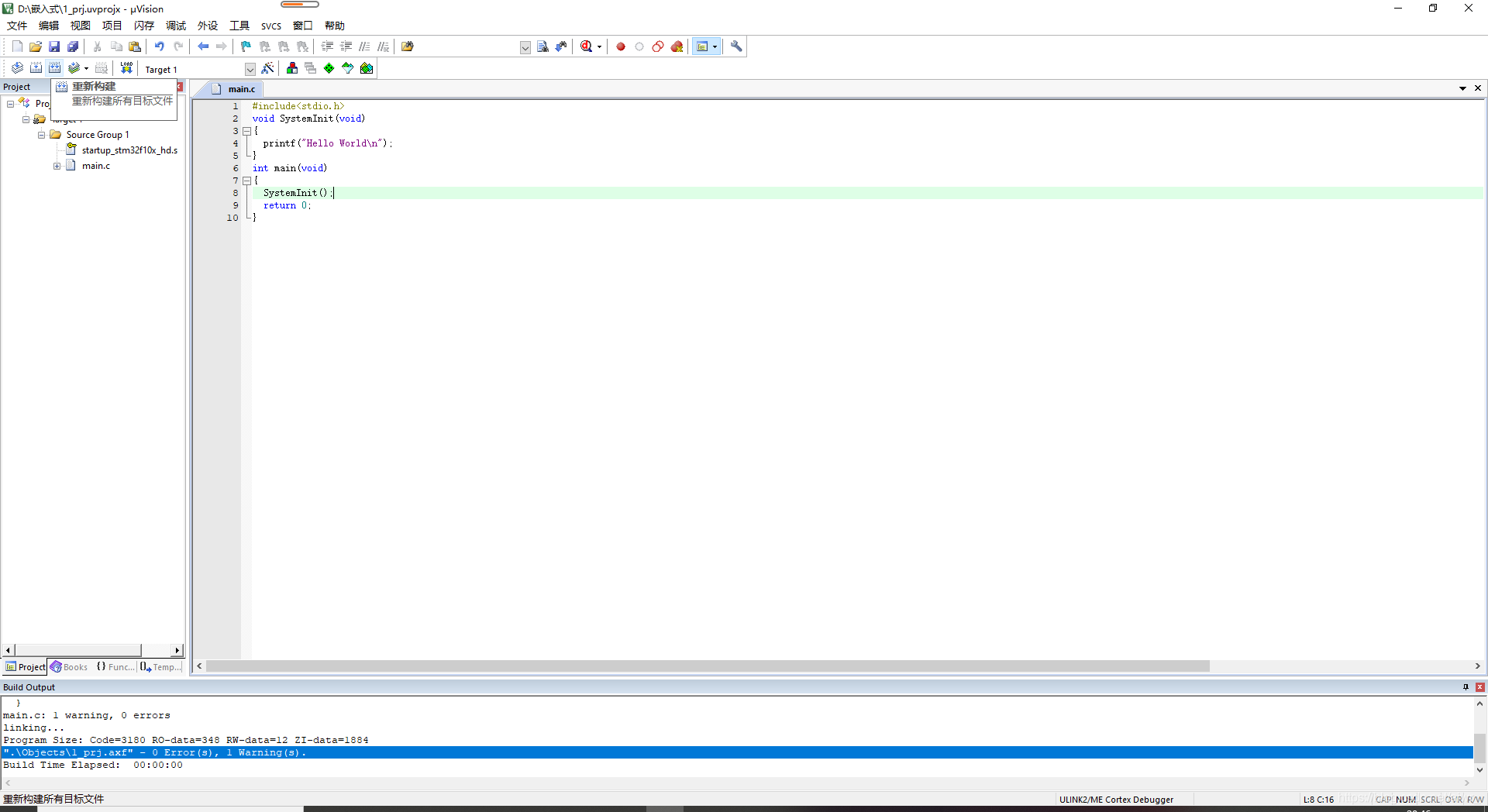Open Manage Project Items
This screenshot has width=1488, height=812.
(x=292, y=68)
